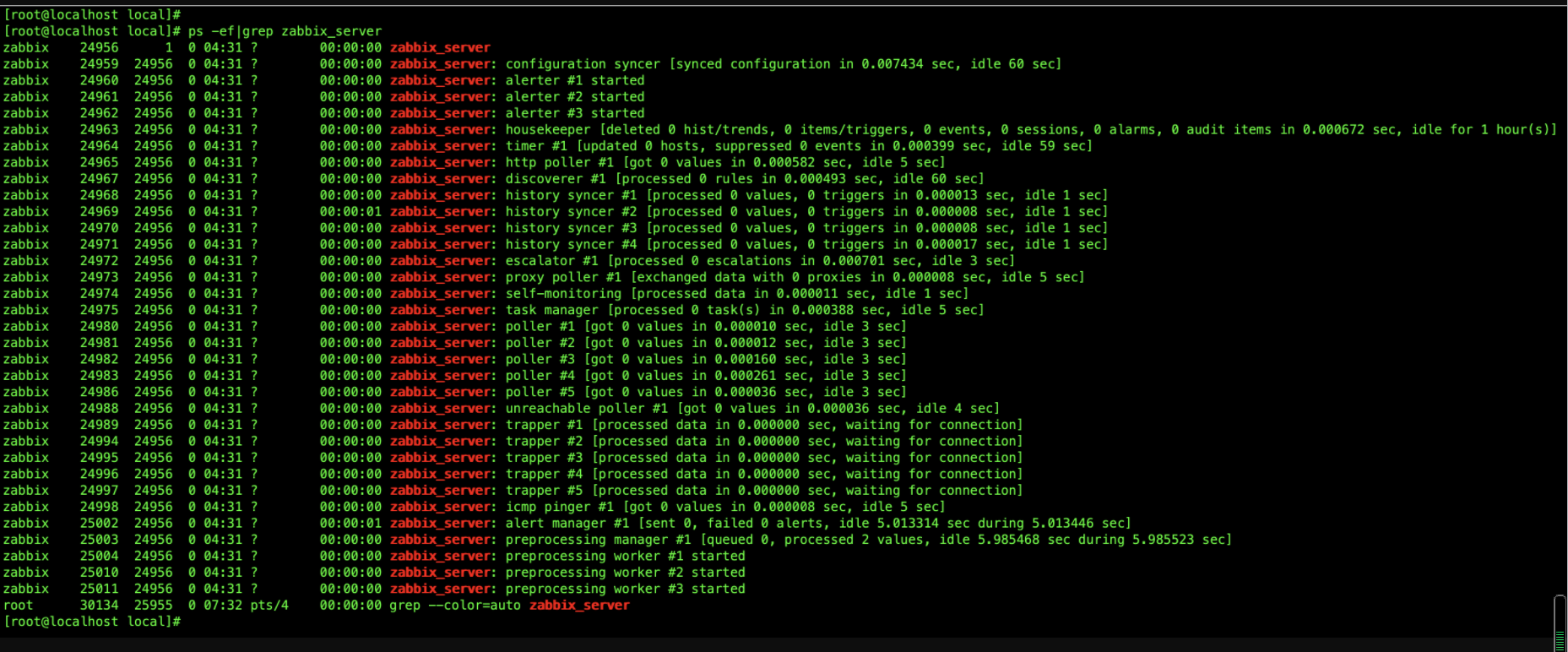Click the trapper #5 process line

(x=513, y=490)
